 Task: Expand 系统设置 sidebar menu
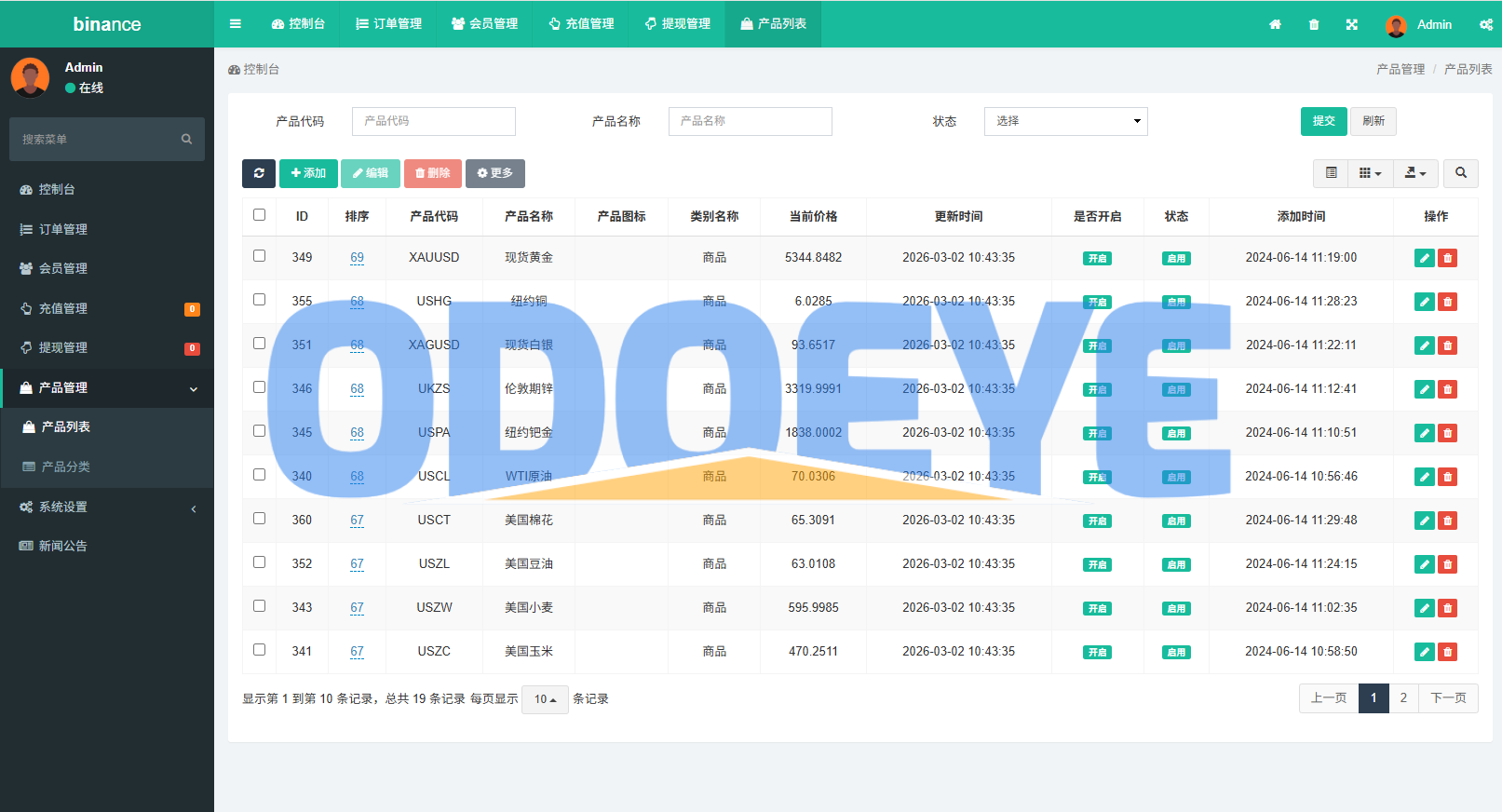(107, 507)
